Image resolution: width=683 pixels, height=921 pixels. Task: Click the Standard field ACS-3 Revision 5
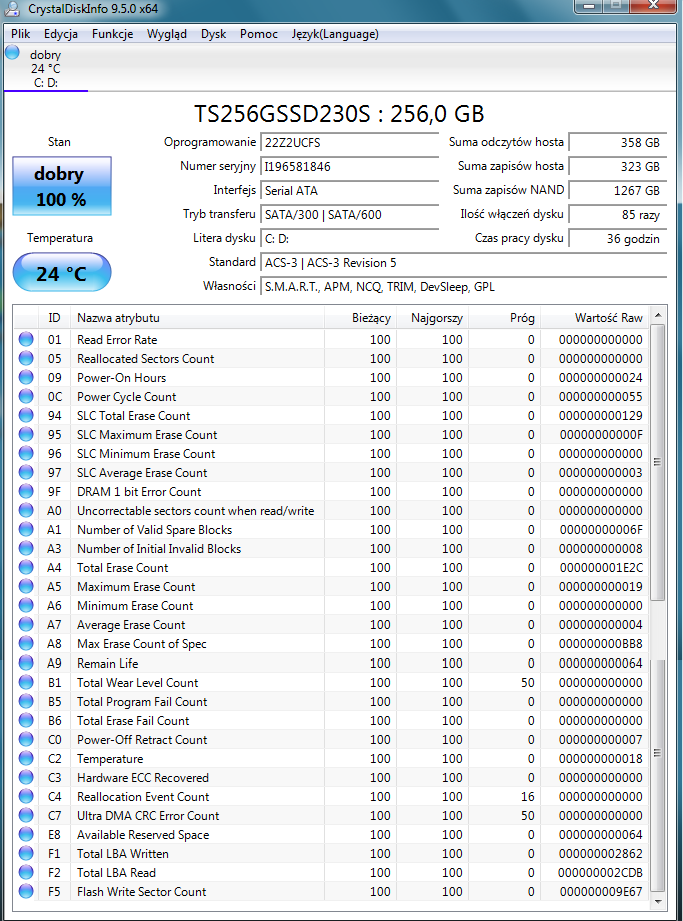[x=463, y=263]
